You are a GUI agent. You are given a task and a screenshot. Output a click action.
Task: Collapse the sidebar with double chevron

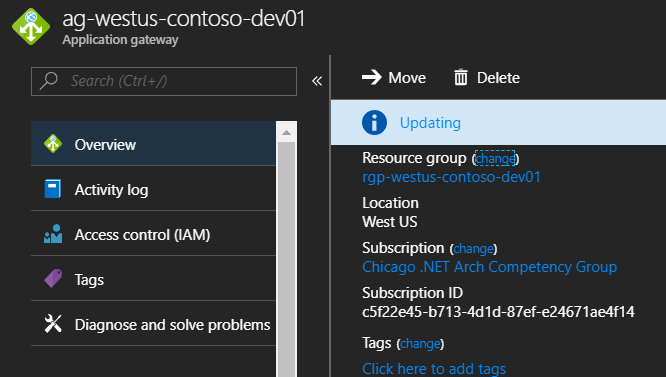click(317, 81)
